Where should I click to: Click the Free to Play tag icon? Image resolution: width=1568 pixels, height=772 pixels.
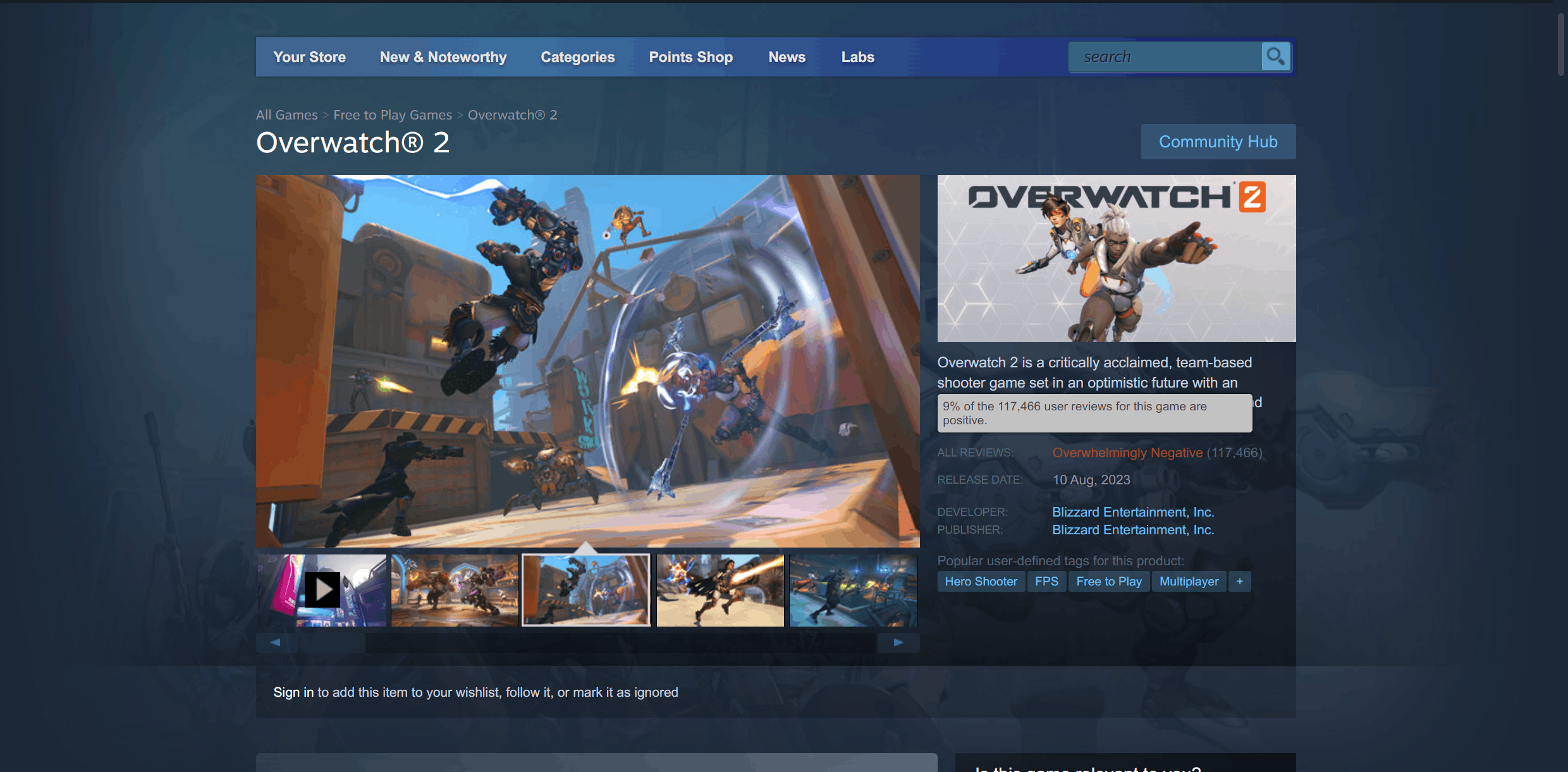1110,581
